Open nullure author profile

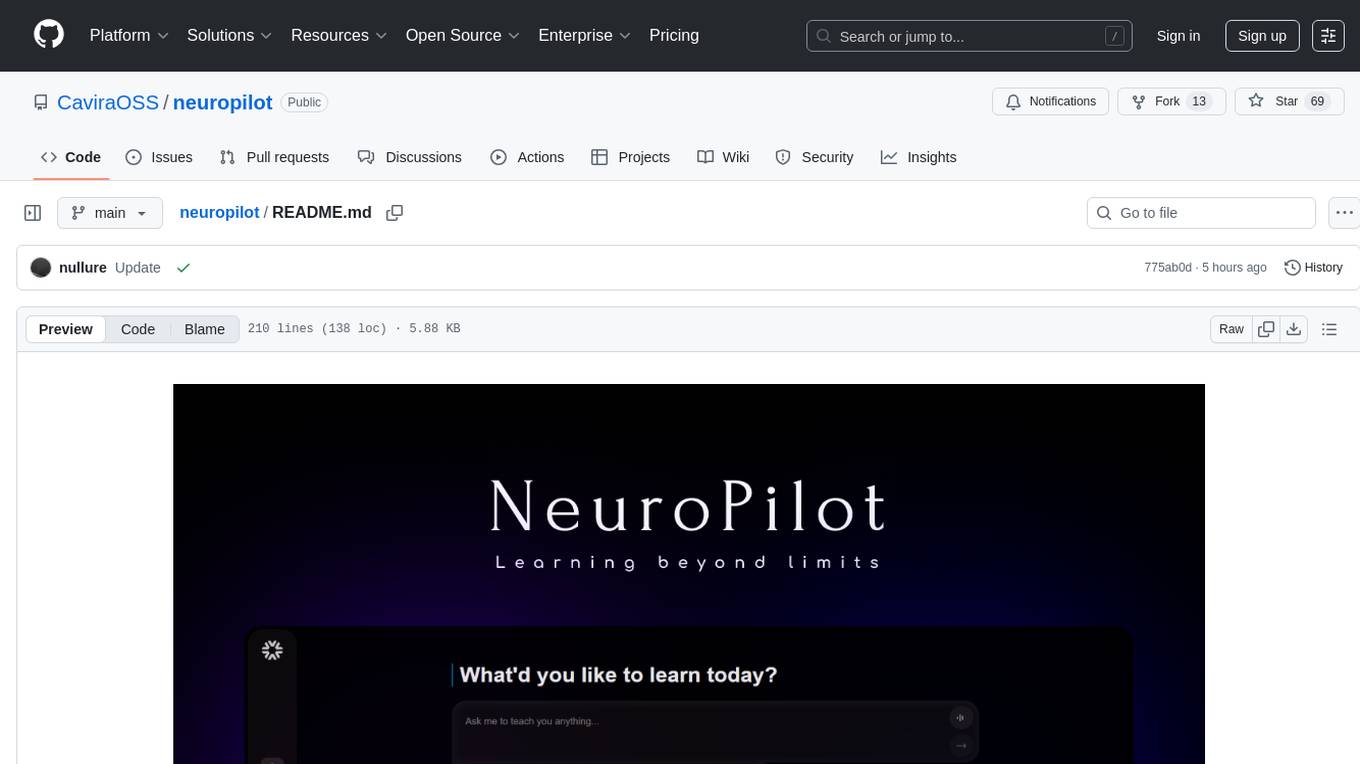click(x=83, y=268)
